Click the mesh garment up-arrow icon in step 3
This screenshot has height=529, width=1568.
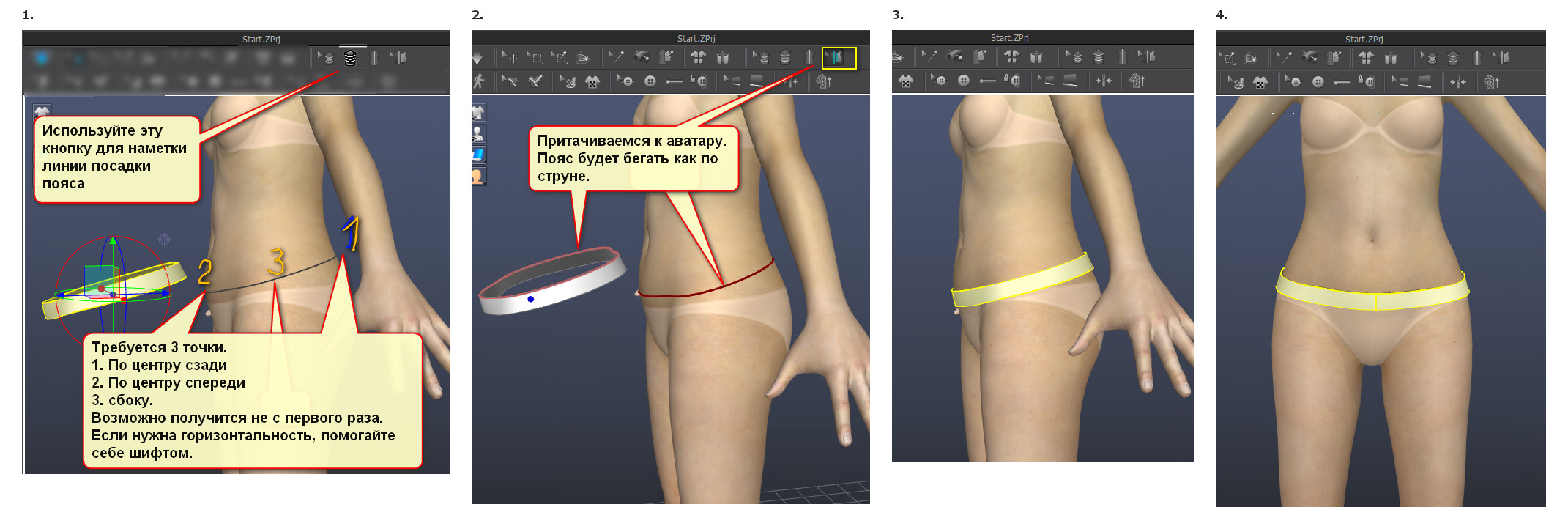pos(1137,81)
